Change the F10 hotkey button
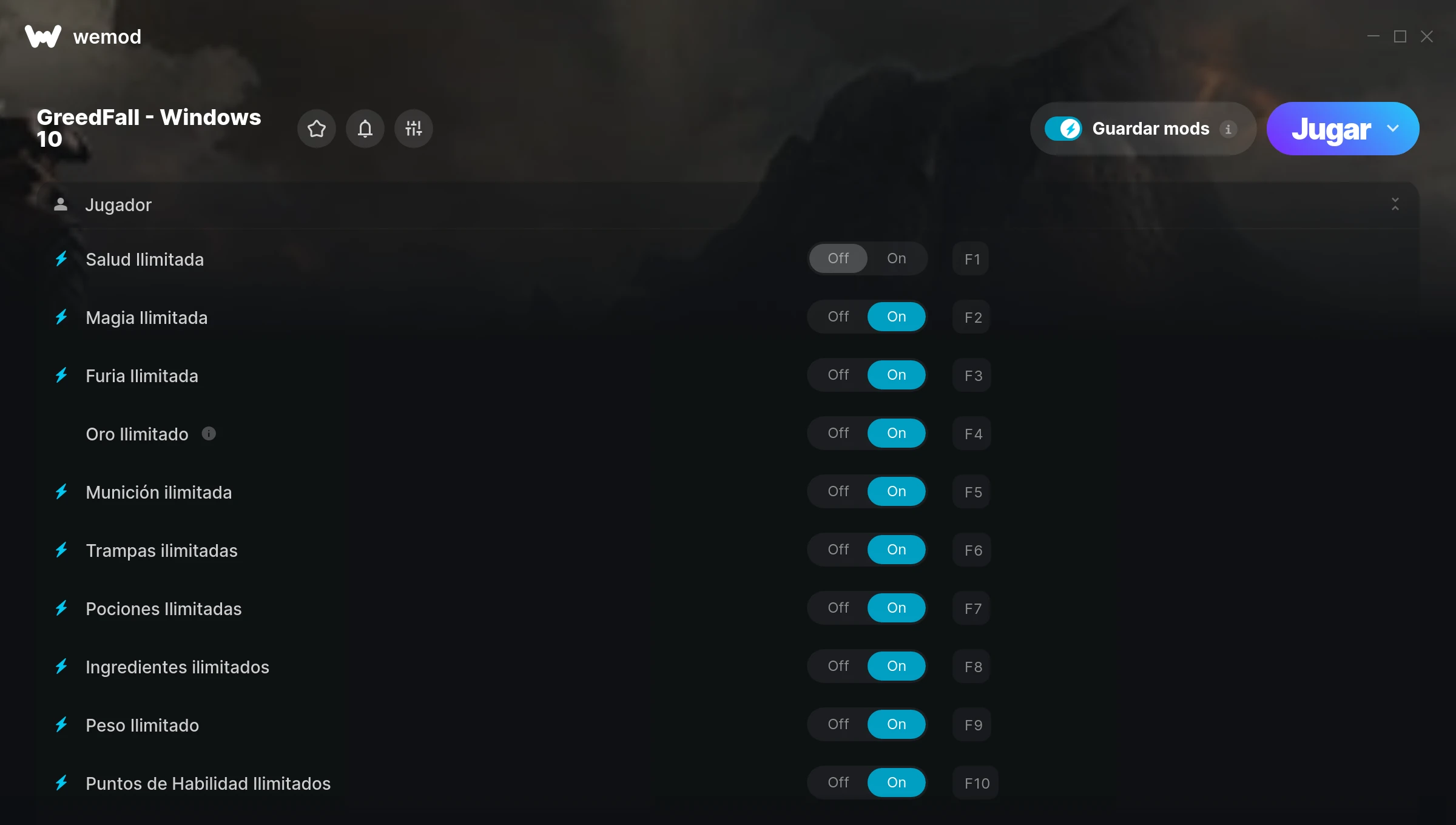The height and width of the screenshot is (825, 1456). point(976,783)
